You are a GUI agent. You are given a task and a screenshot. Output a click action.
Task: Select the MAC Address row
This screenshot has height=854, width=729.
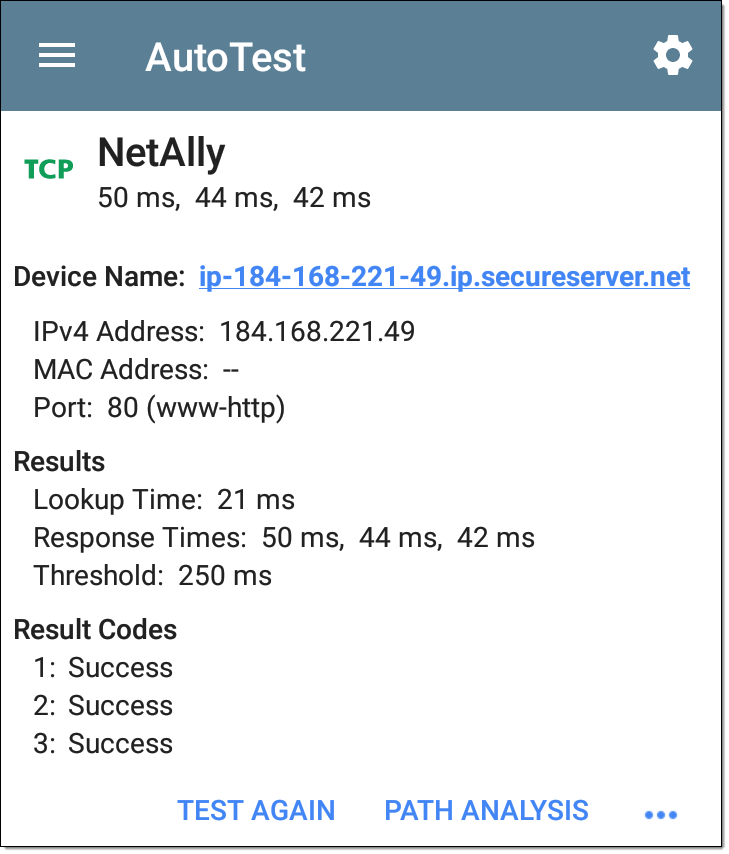[x=136, y=369]
